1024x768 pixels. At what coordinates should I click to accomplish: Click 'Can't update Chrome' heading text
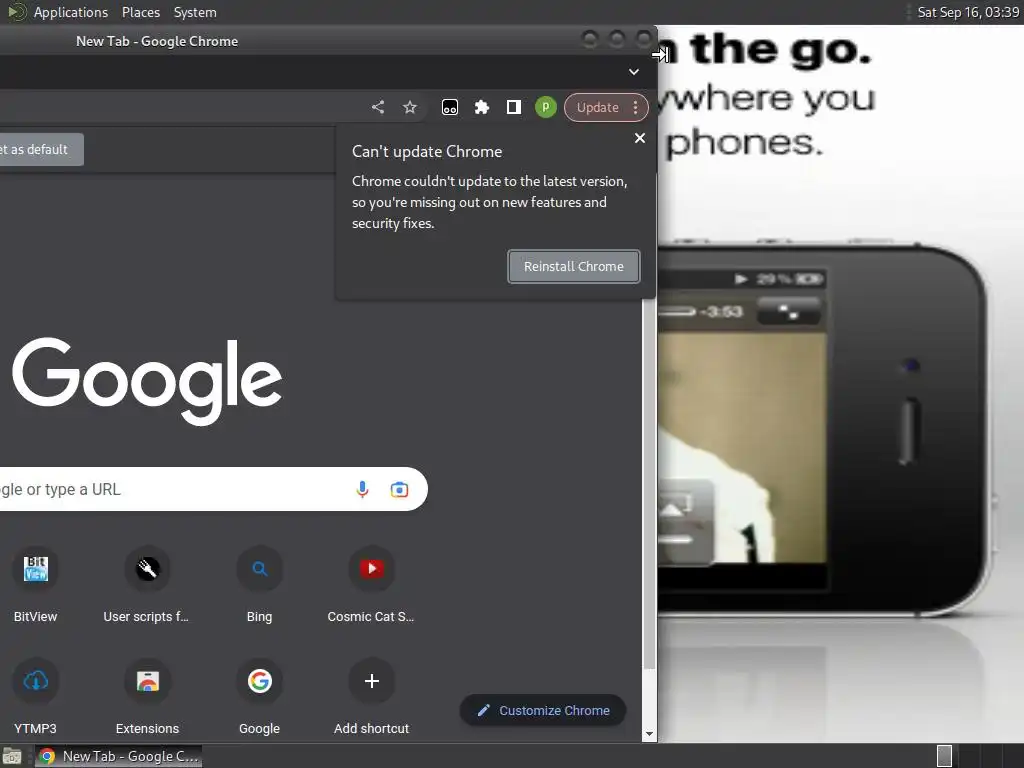[x=427, y=152]
